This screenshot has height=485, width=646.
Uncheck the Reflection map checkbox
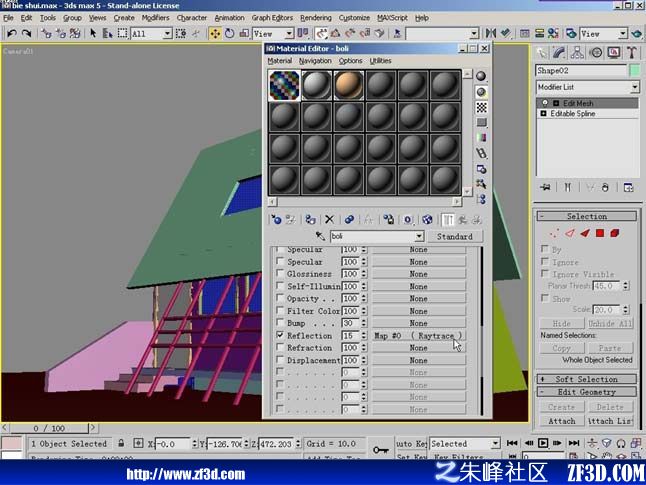pyautogui.click(x=280, y=335)
